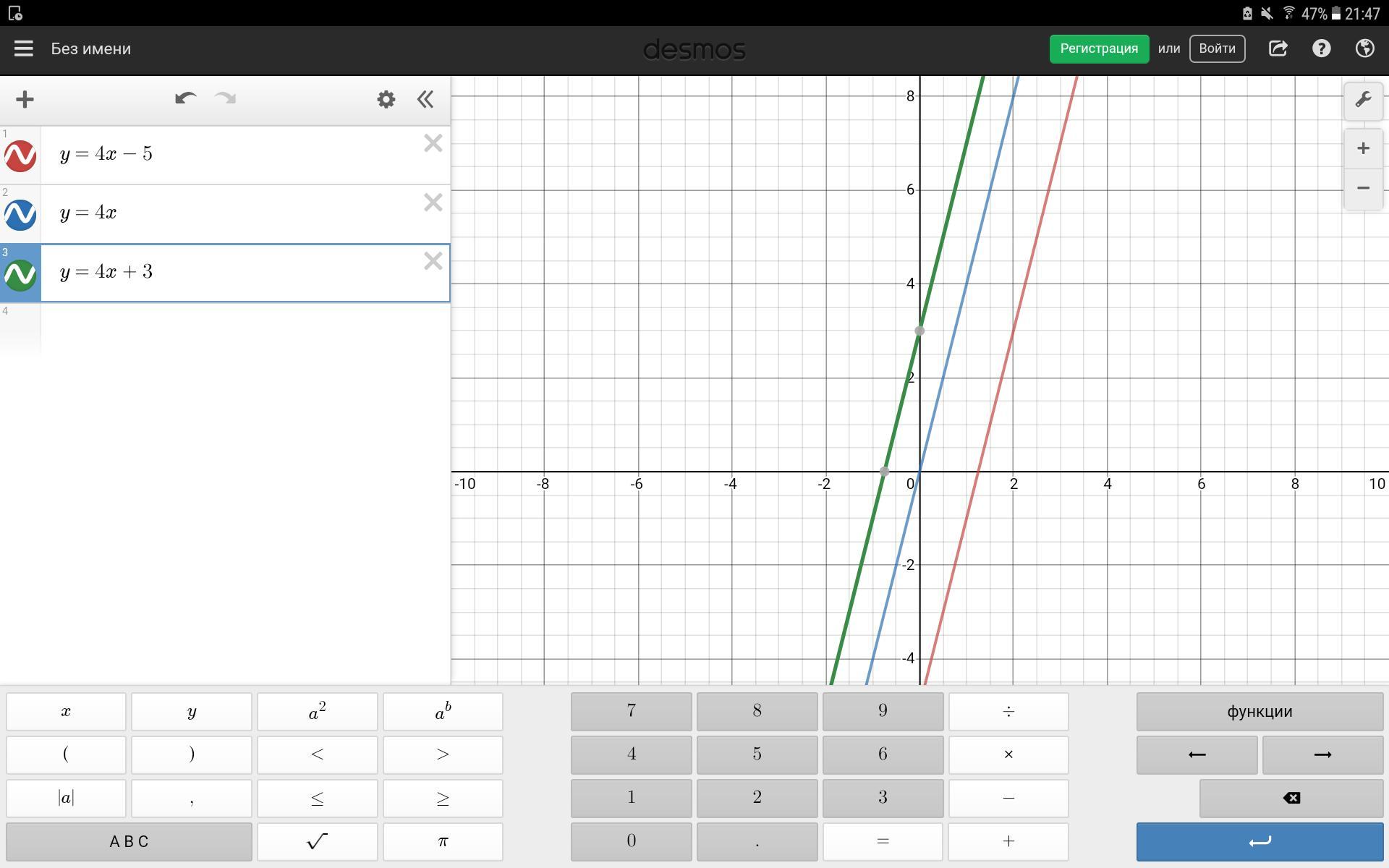
Task: Collapse the expression list panel
Action: 425,99
